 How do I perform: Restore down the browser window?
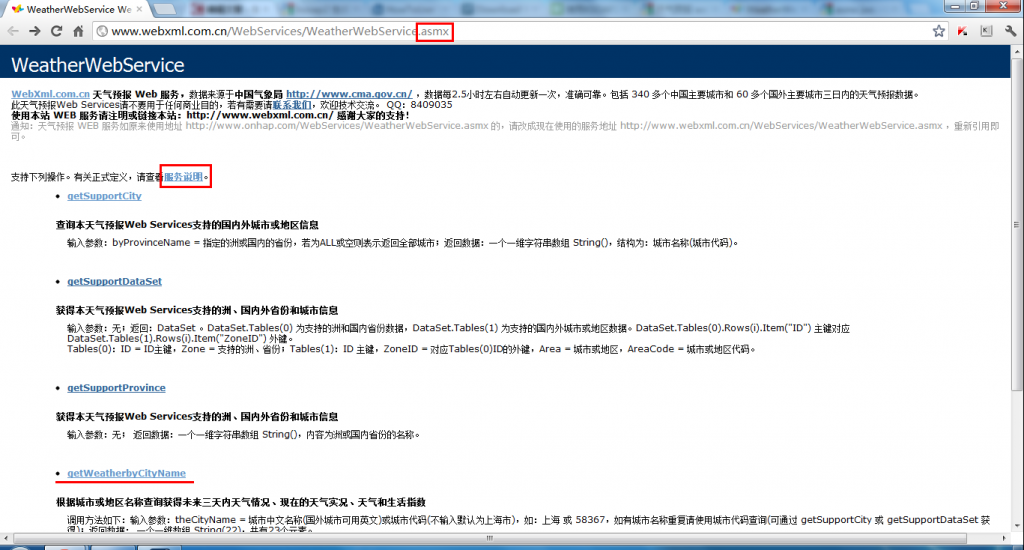pos(974,5)
